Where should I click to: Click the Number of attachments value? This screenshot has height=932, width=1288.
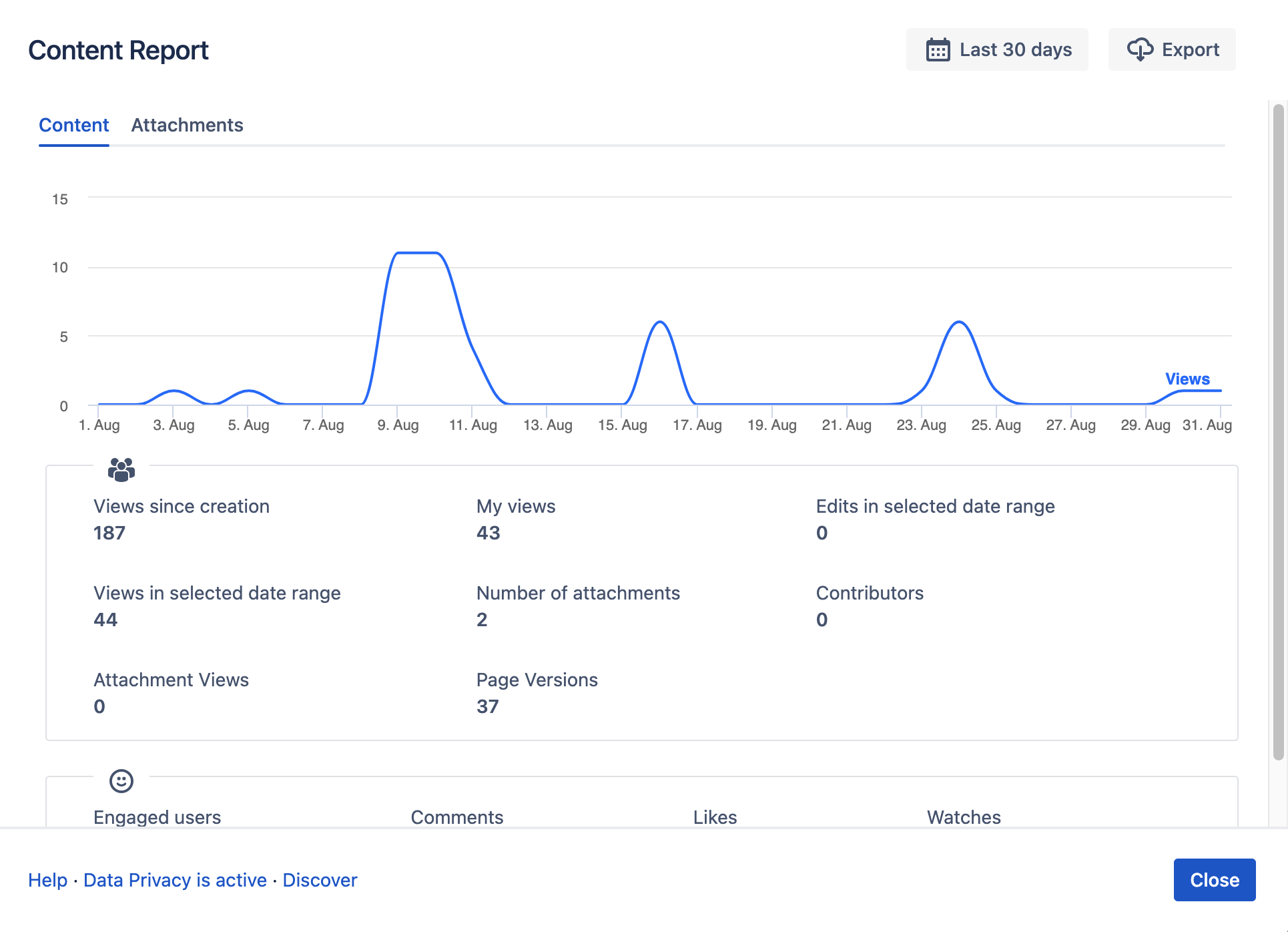[482, 620]
